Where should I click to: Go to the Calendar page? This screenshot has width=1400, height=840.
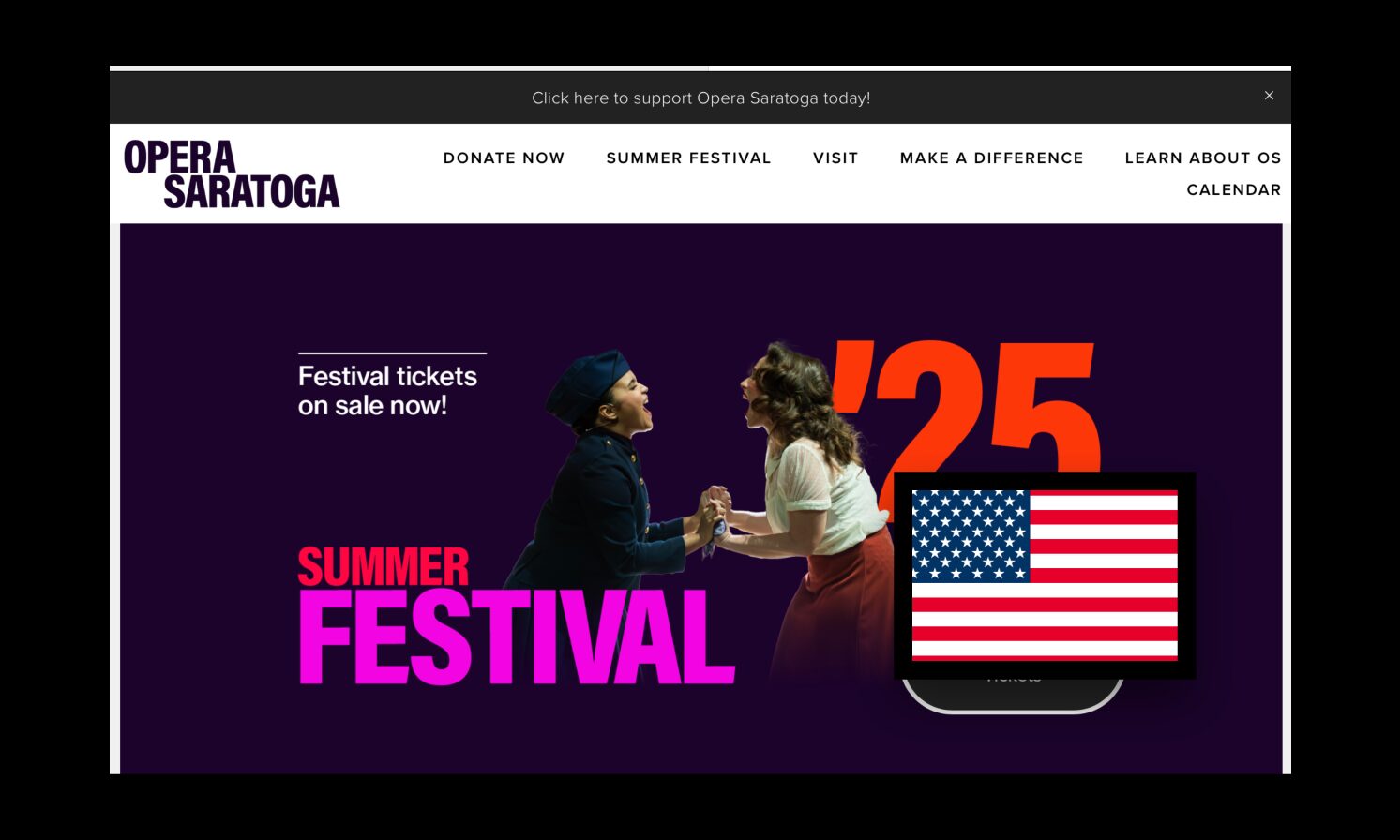1234,189
